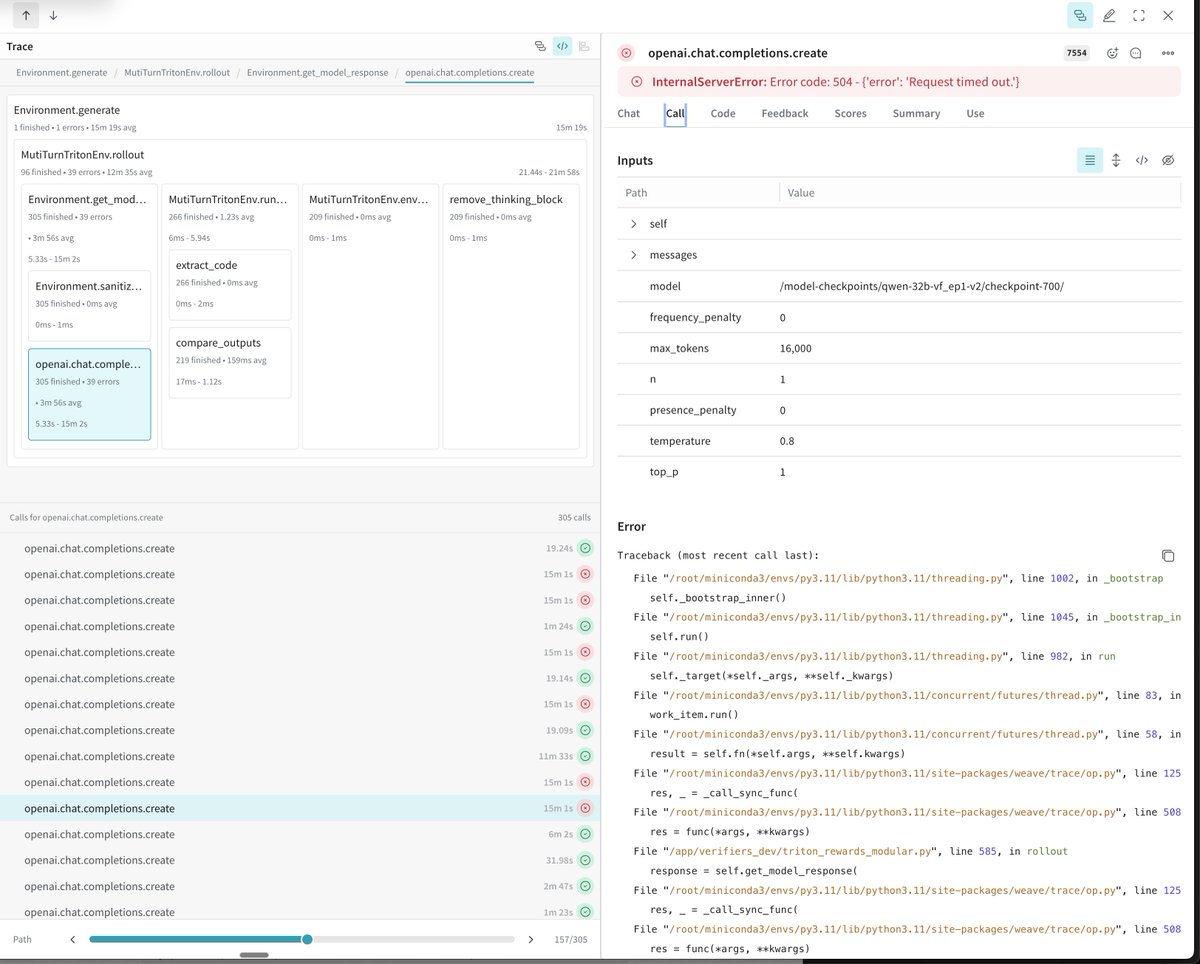
Task: Click green success icon on 6m 2s row
Action: 585,834
